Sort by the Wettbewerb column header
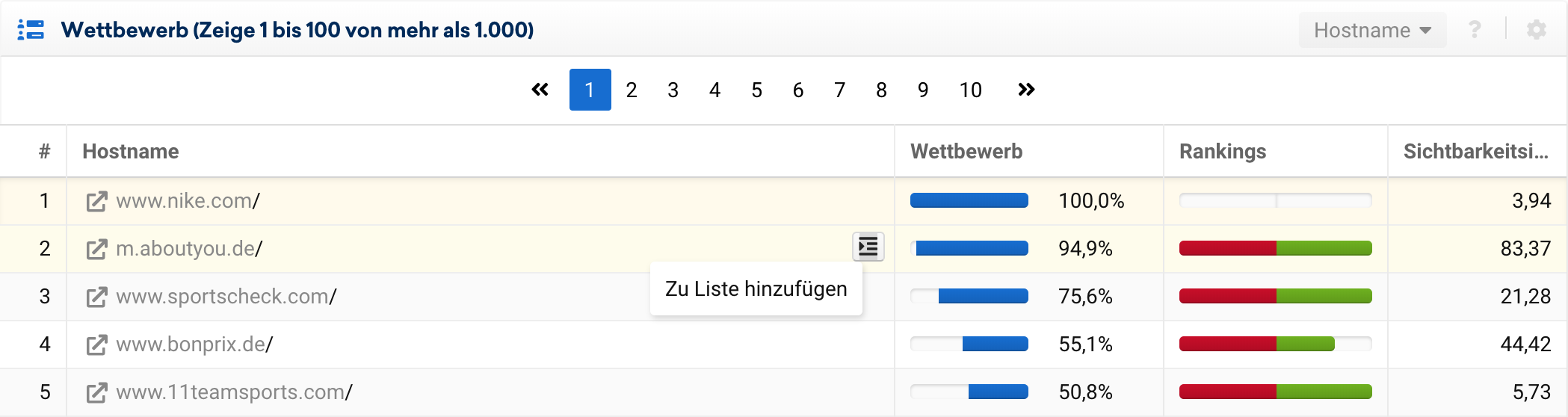Viewport: 1568px width, 417px height. coord(966,152)
